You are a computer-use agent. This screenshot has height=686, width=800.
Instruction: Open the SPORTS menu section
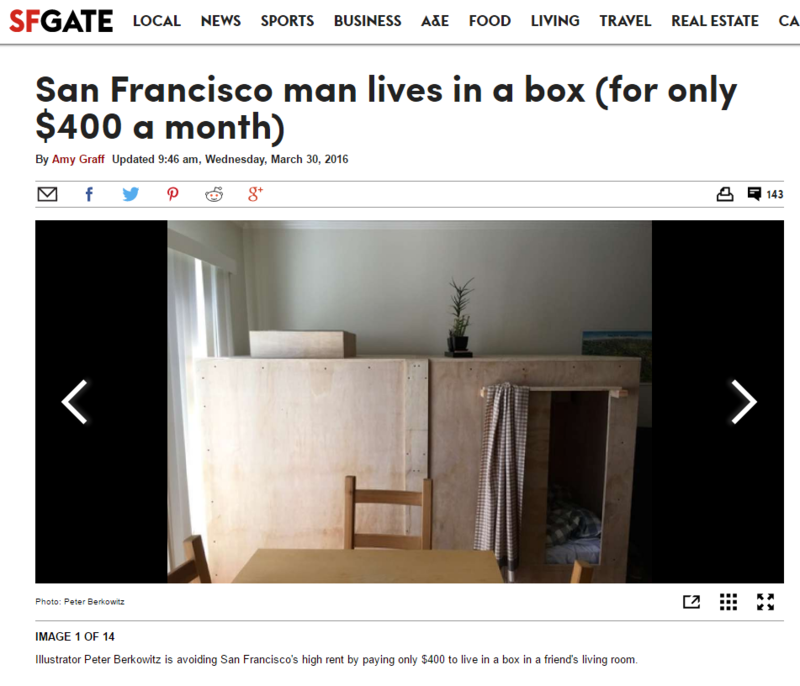[x=287, y=21]
